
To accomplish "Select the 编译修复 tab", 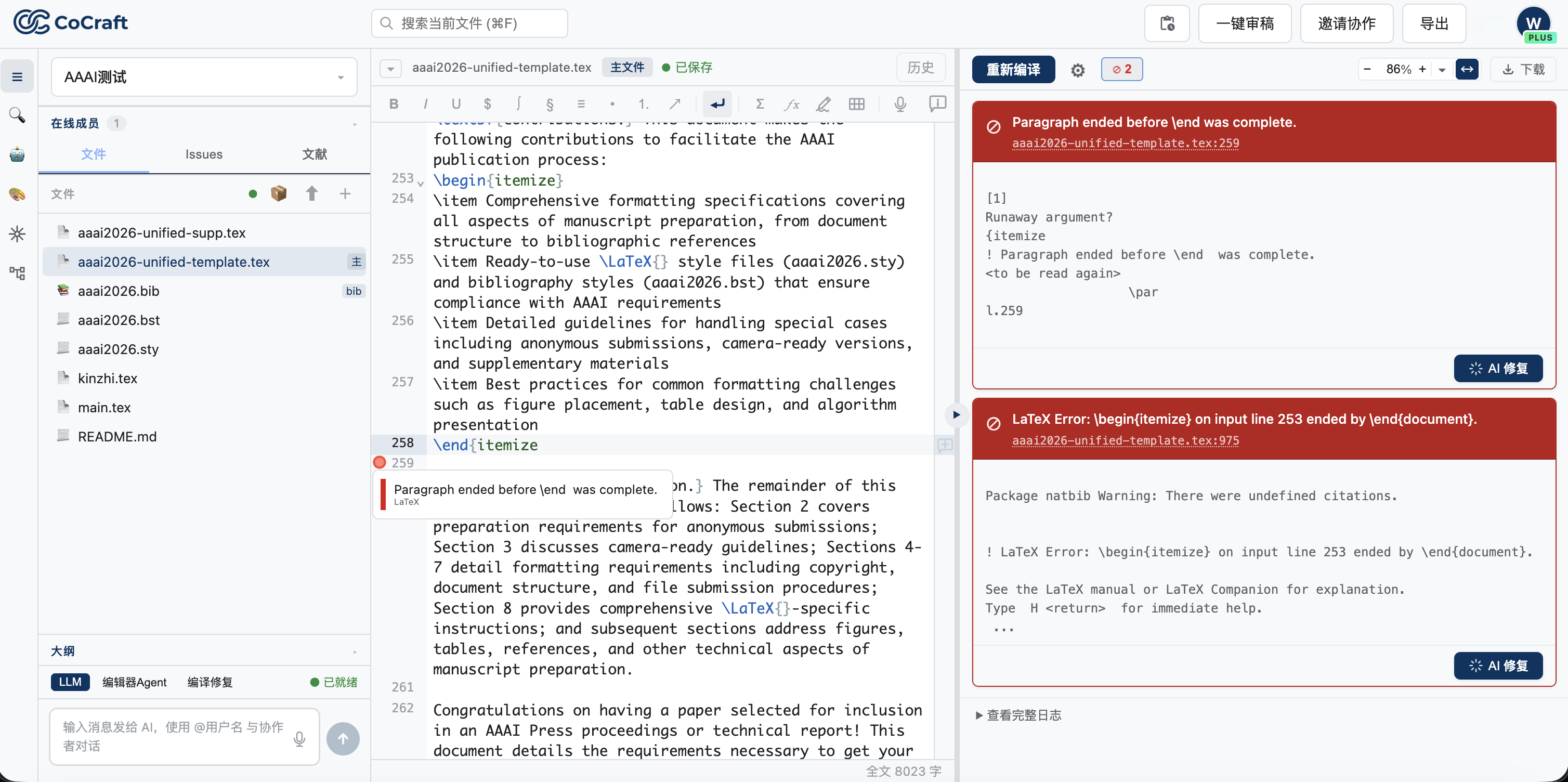I will click(x=210, y=682).
